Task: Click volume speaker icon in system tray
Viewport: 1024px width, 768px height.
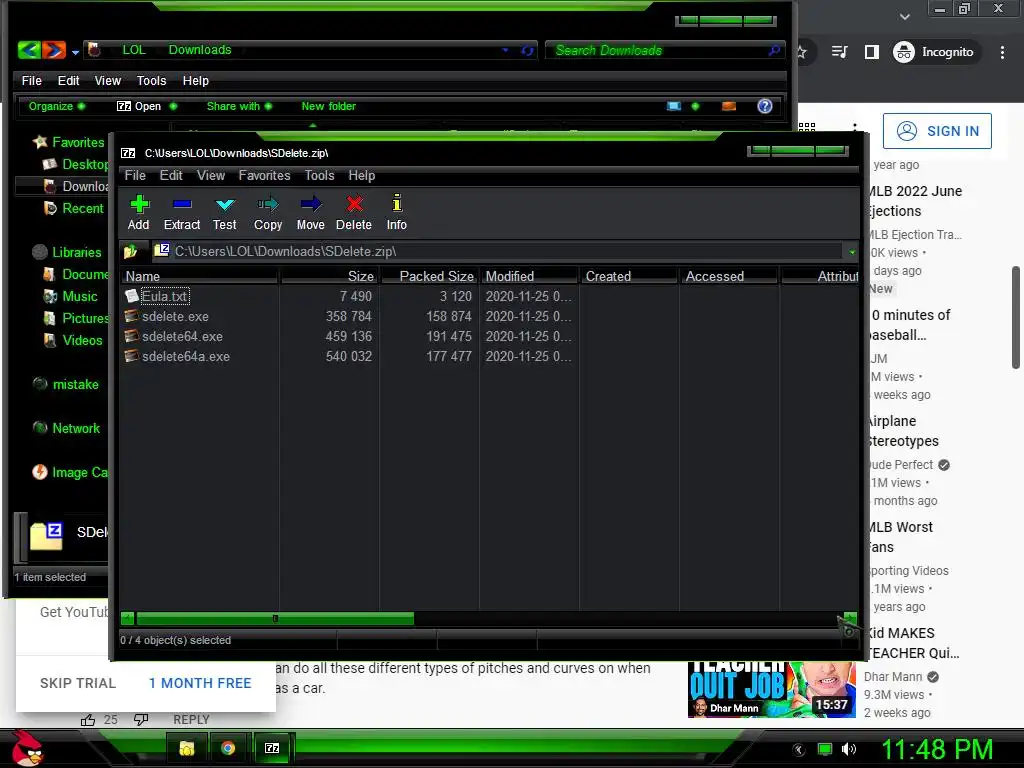Action: point(849,749)
